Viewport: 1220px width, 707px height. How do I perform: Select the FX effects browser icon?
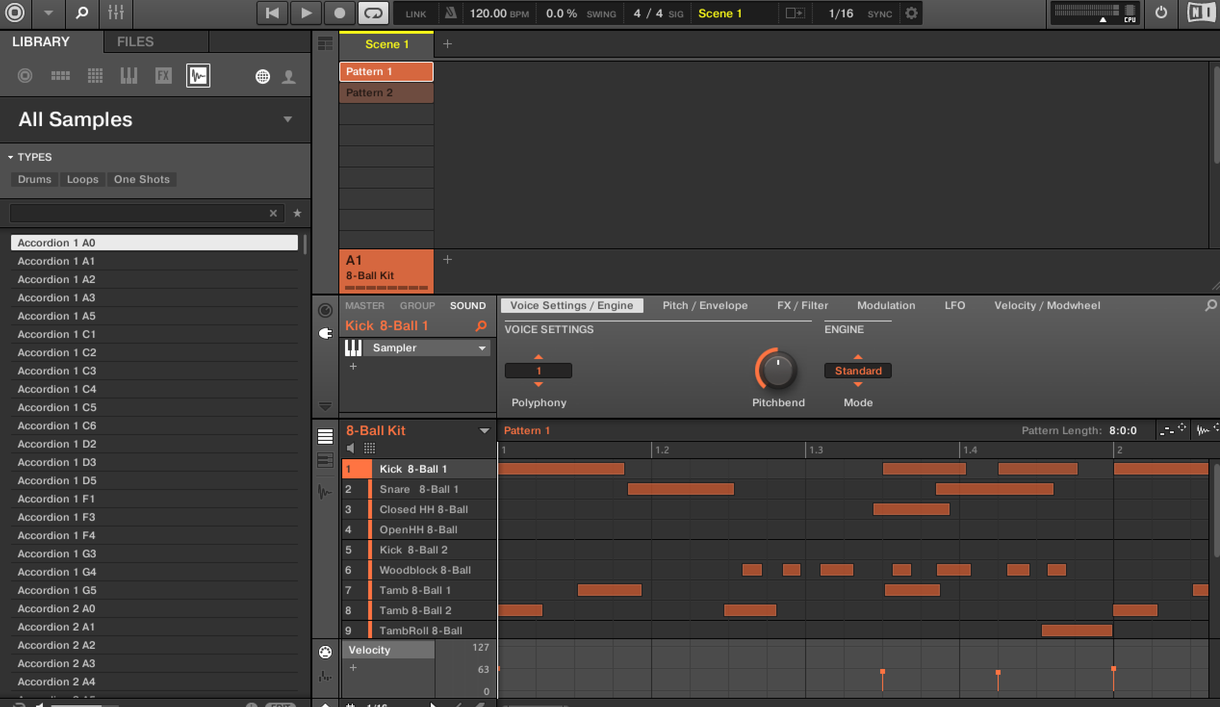(163, 76)
